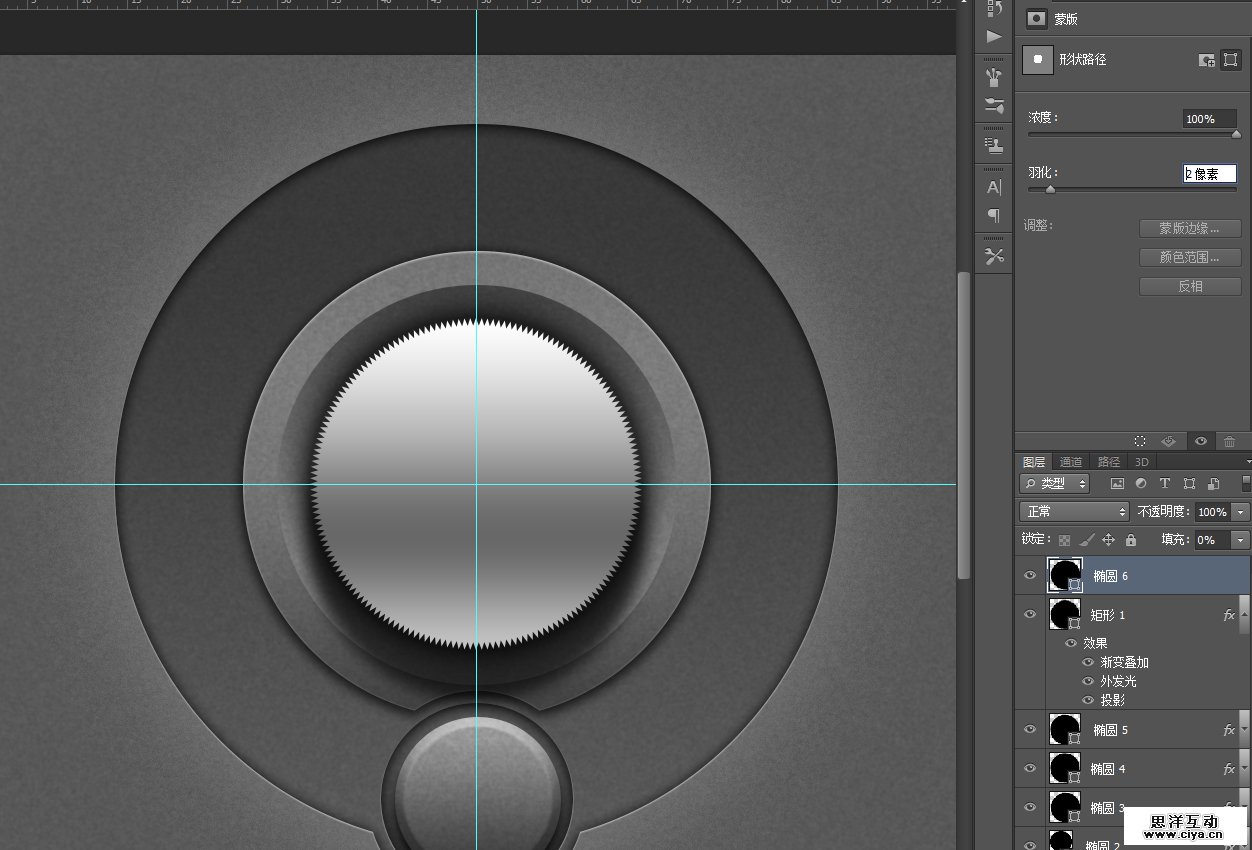Open the 不透明度 opacity dropdown arrow
Image resolution: width=1252 pixels, height=850 pixels.
coord(1241,512)
